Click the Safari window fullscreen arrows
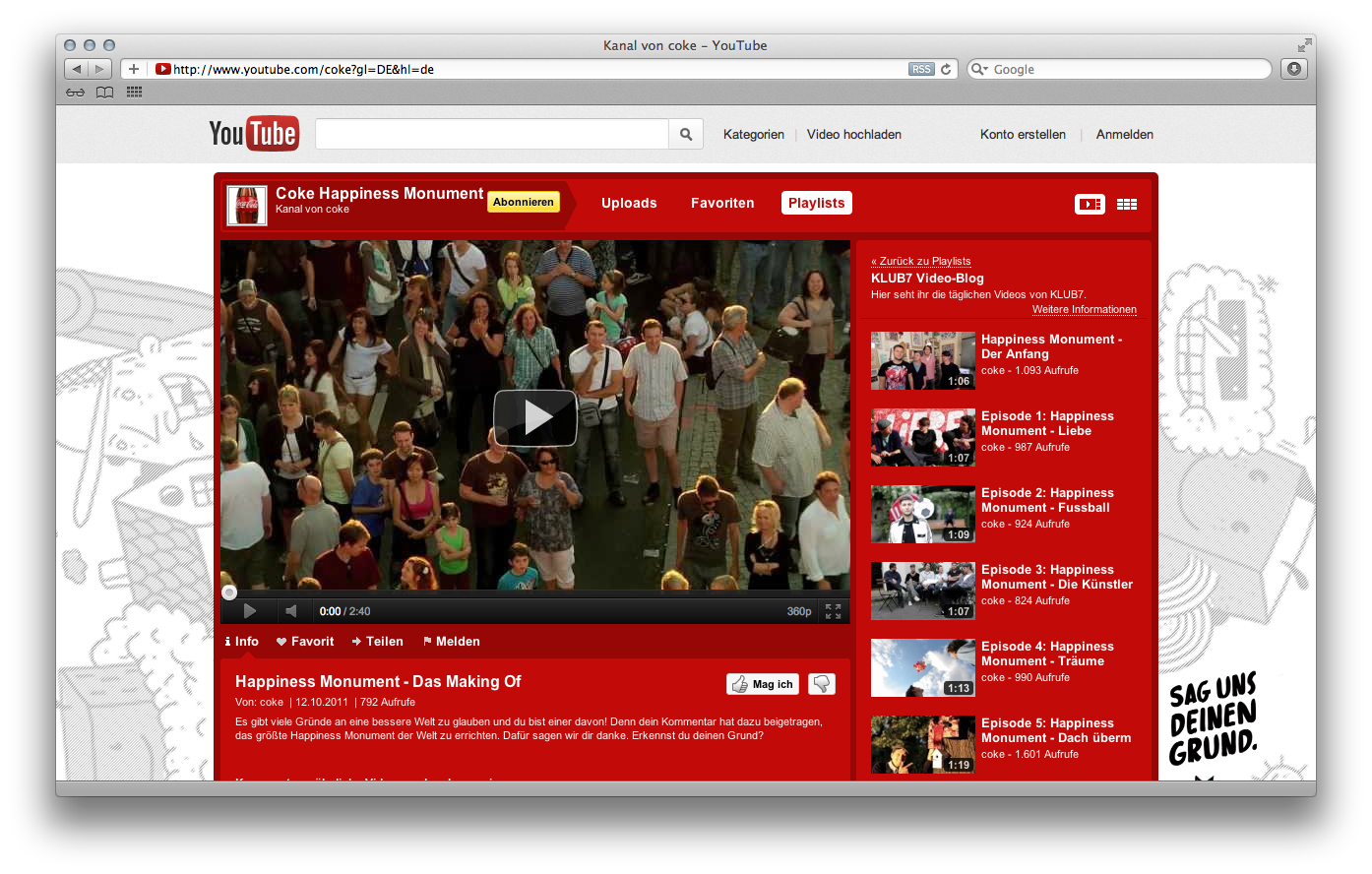Image resolution: width=1372 pixels, height=874 pixels. tap(1304, 45)
